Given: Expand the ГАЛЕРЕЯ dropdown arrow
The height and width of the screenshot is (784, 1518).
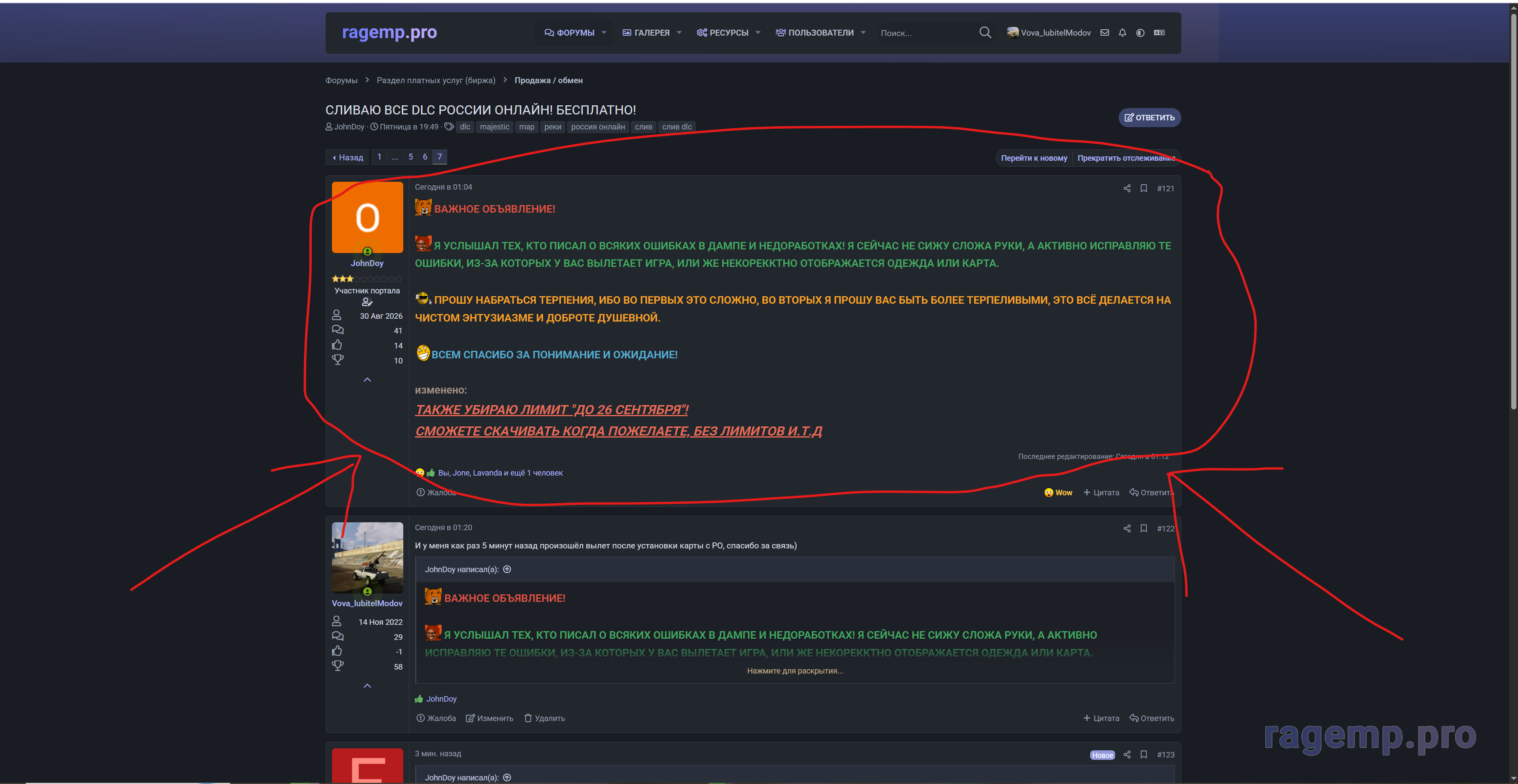Looking at the screenshot, I should (679, 33).
